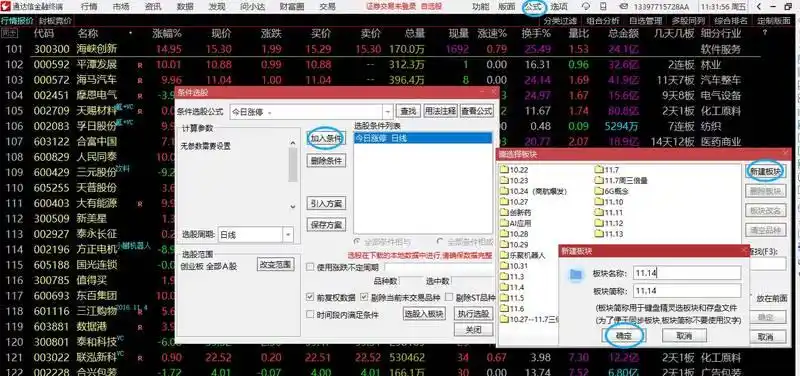Click the down arrow of 计算参数 scrollbar
The height and width of the screenshot is (376, 800).
(x=293, y=207)
